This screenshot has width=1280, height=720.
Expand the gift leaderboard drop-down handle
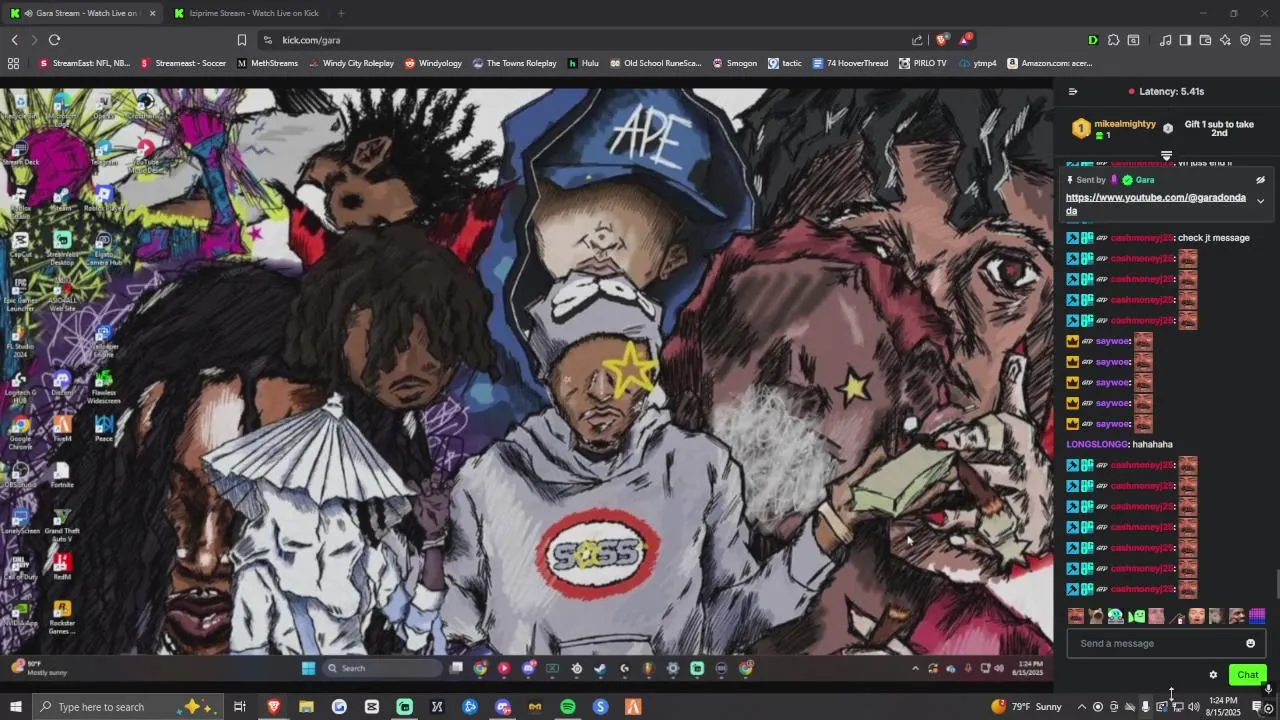(1166, 156)
